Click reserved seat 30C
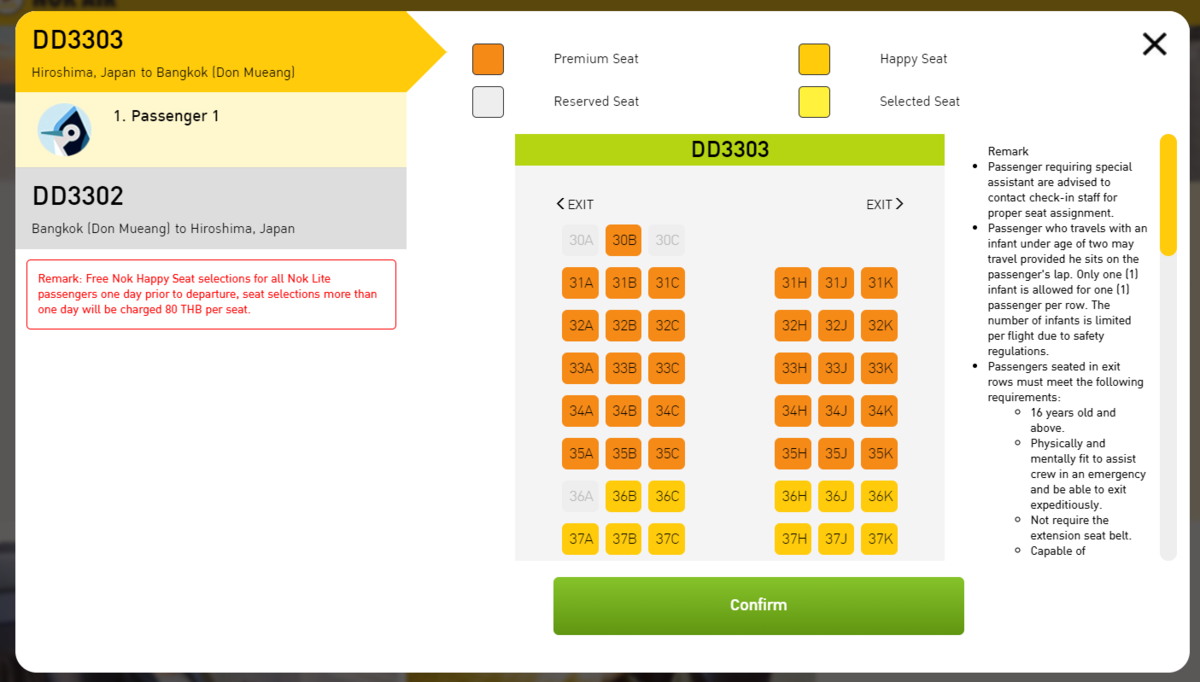Image resolution: width=1200 pixels, height=682 pixels. [x=667, y=240]
